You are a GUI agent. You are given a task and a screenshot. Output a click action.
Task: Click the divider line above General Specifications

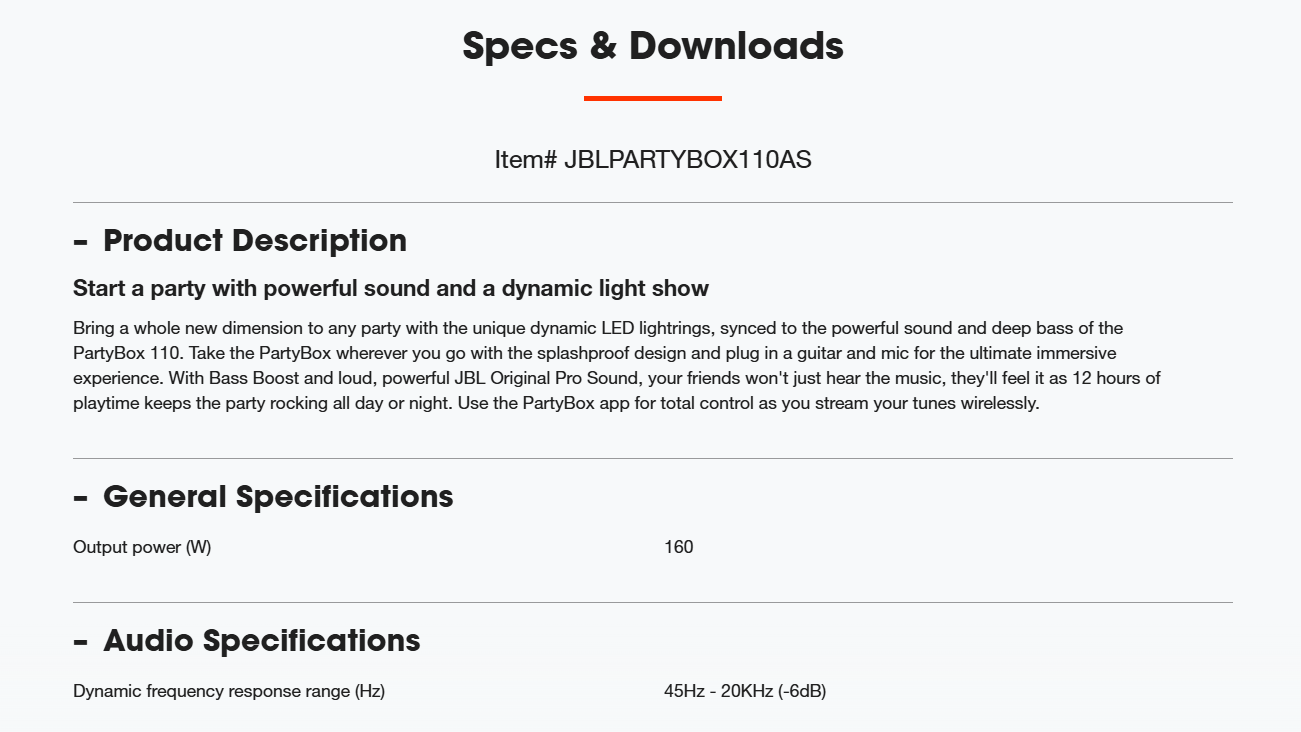tap(653, 458)
